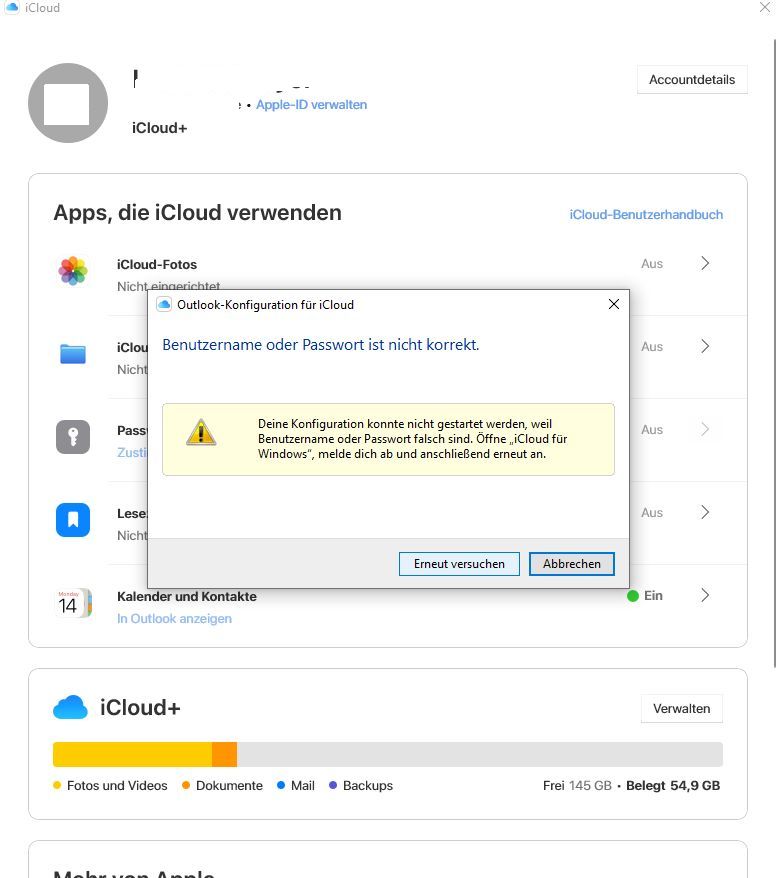
Task: Click the Kalender und Kontakte calendar icon
Action: point(73,603)
